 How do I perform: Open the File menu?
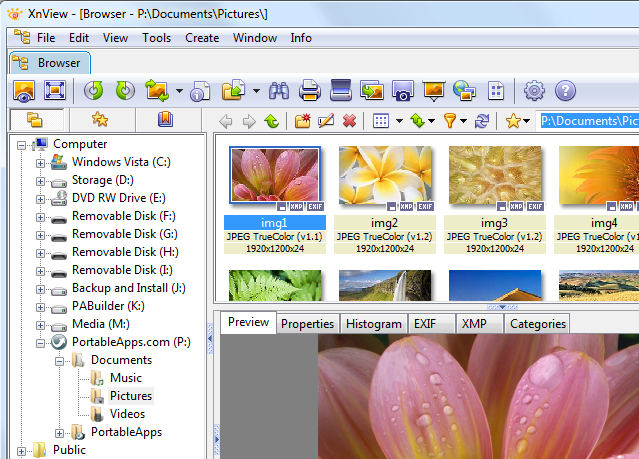tap(46, 38)
